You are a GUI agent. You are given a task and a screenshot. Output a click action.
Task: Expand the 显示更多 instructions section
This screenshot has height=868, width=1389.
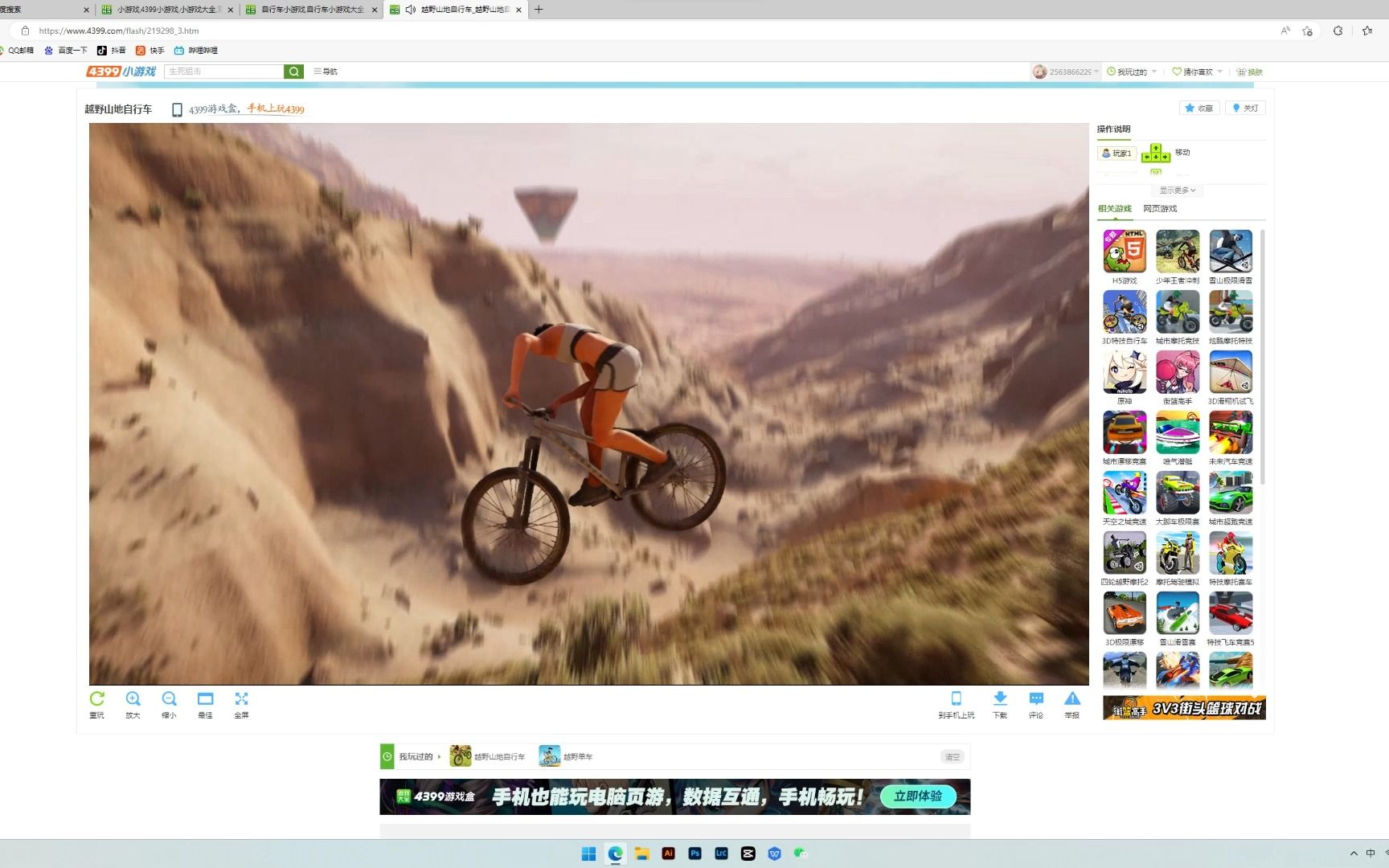pos(1178,190)
